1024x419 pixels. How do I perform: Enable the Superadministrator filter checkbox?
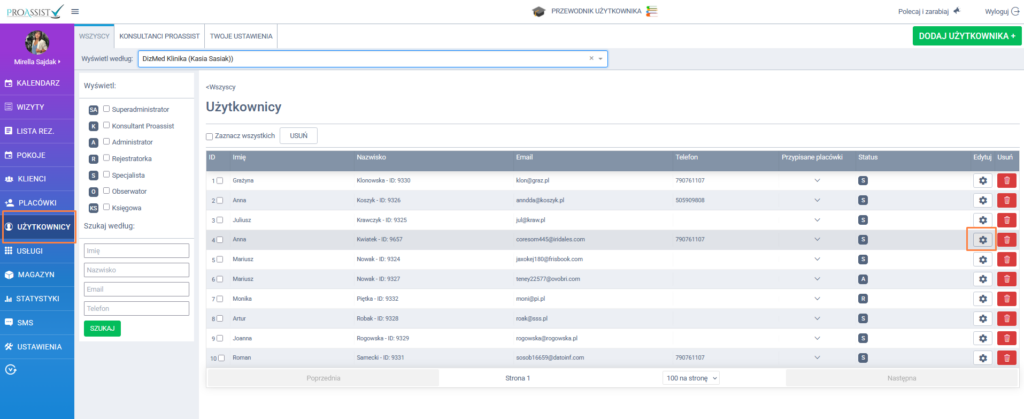[x=106, y=108]
